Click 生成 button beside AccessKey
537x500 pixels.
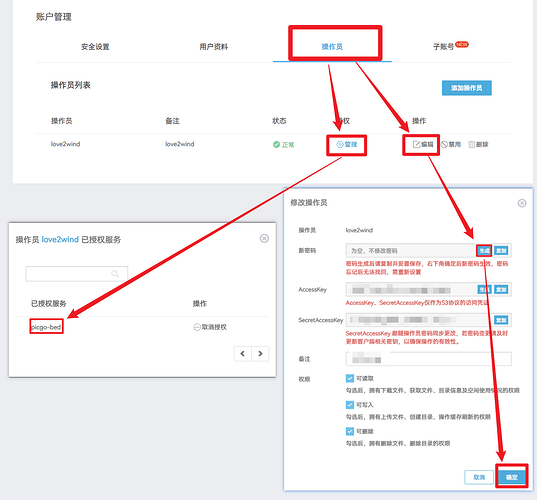[484, 290]
